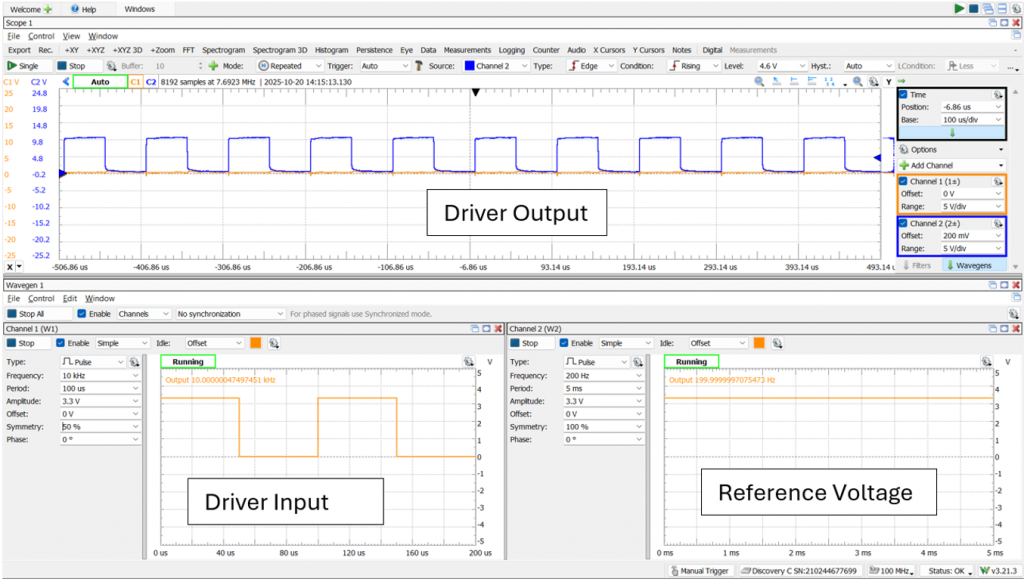Open Wavegen Channel 1 plot gear options
The height and width of the screenshot is (579, 1024).
(x=468, y=362)
